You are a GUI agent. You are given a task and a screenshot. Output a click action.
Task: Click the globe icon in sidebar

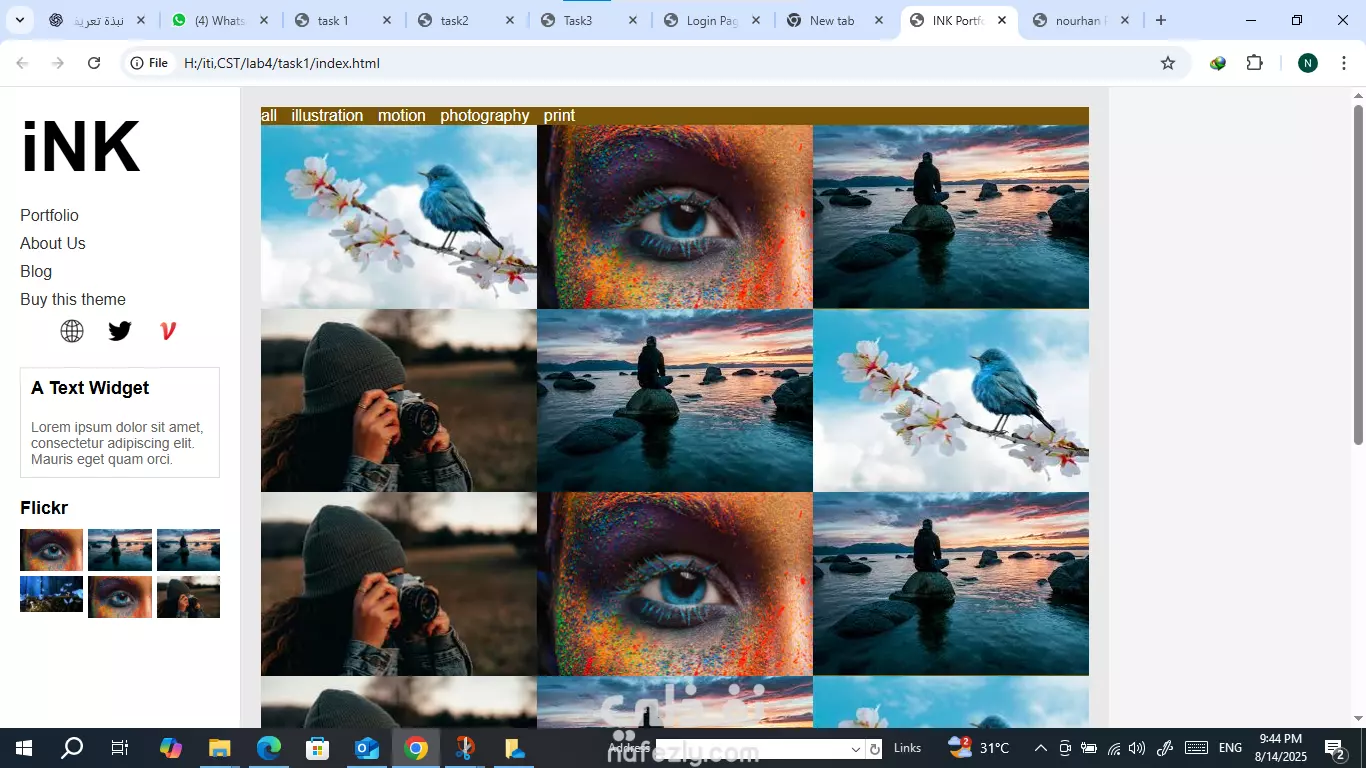pos(72,331)
